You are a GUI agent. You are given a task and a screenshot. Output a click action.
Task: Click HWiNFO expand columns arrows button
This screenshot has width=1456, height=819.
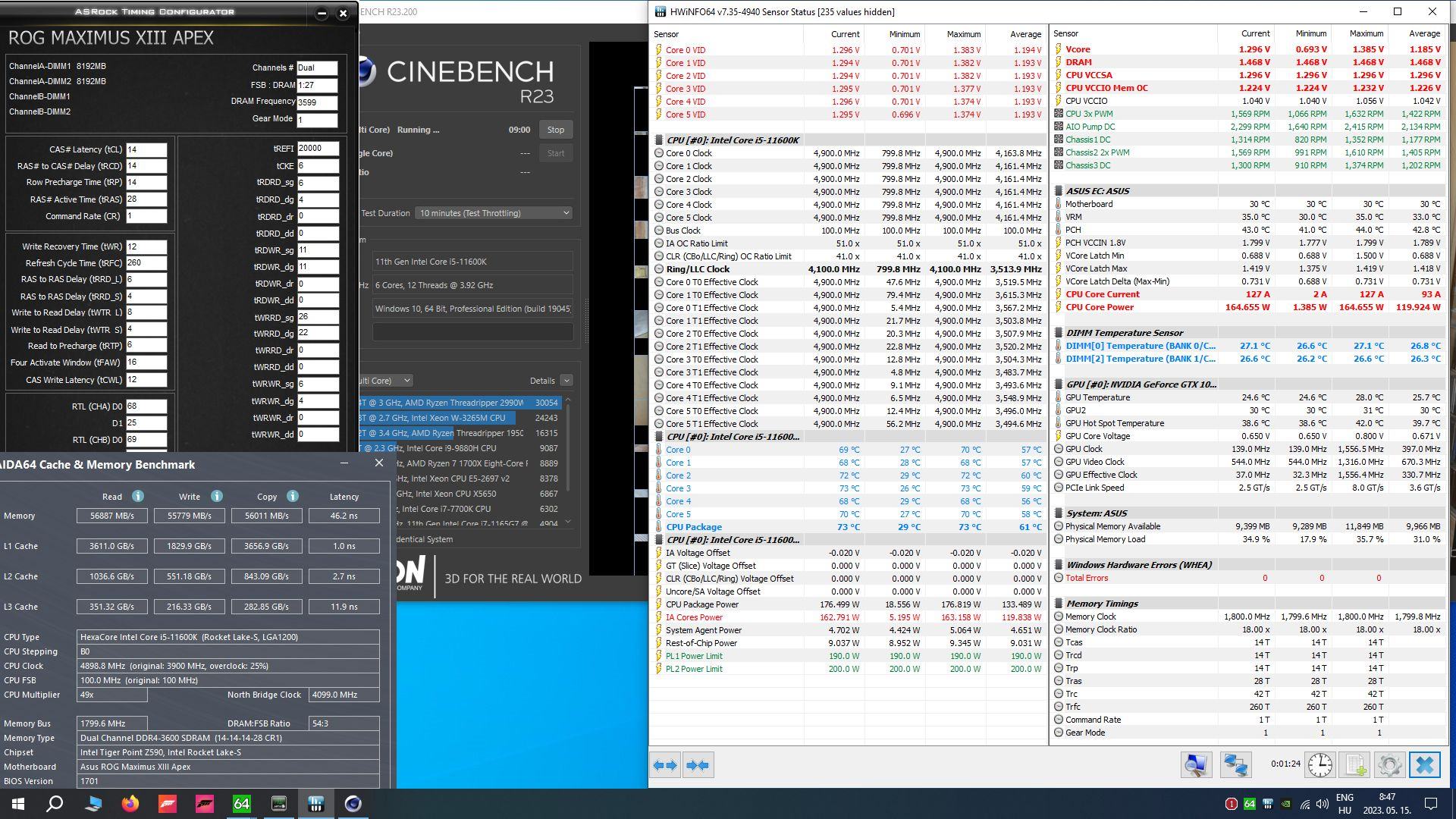tap(665, 765)
